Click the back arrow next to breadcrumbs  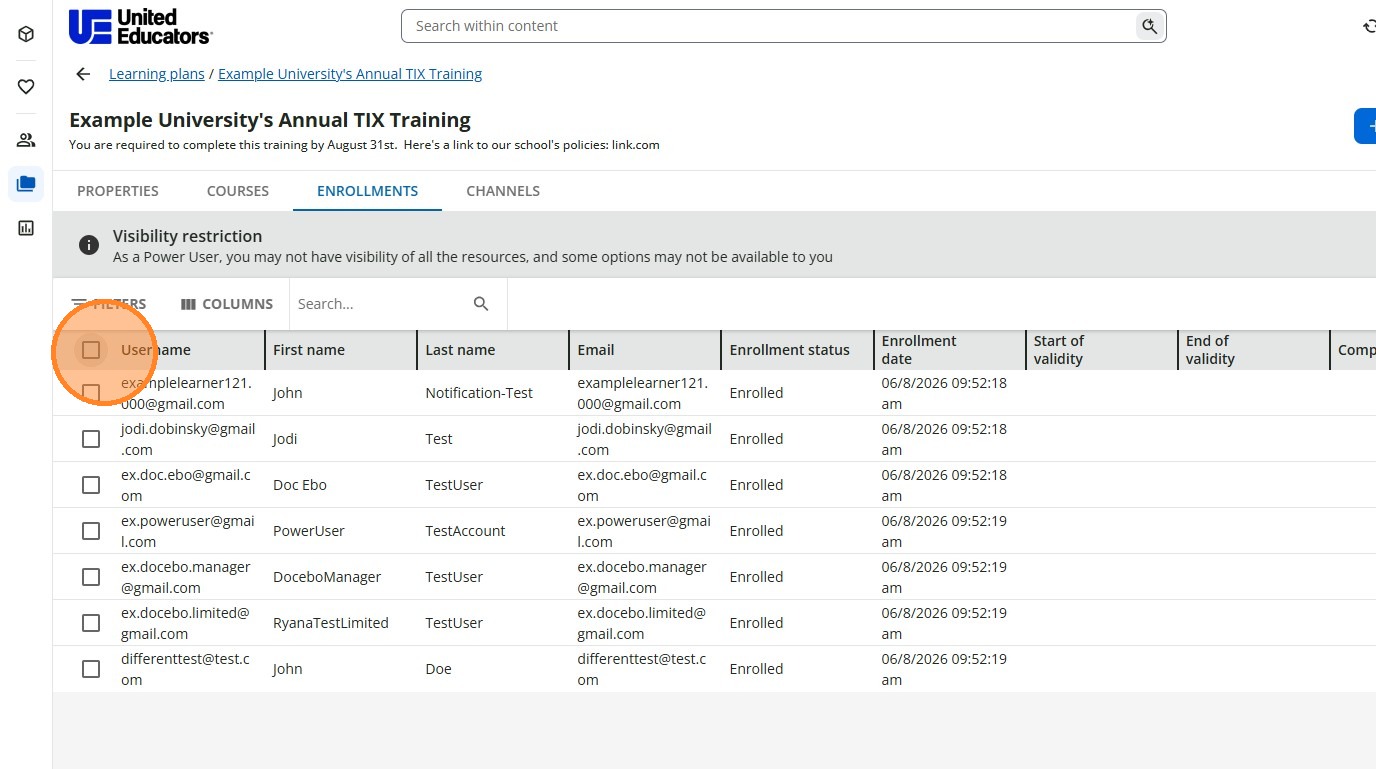pyautogui.click(x=83, y=74)
